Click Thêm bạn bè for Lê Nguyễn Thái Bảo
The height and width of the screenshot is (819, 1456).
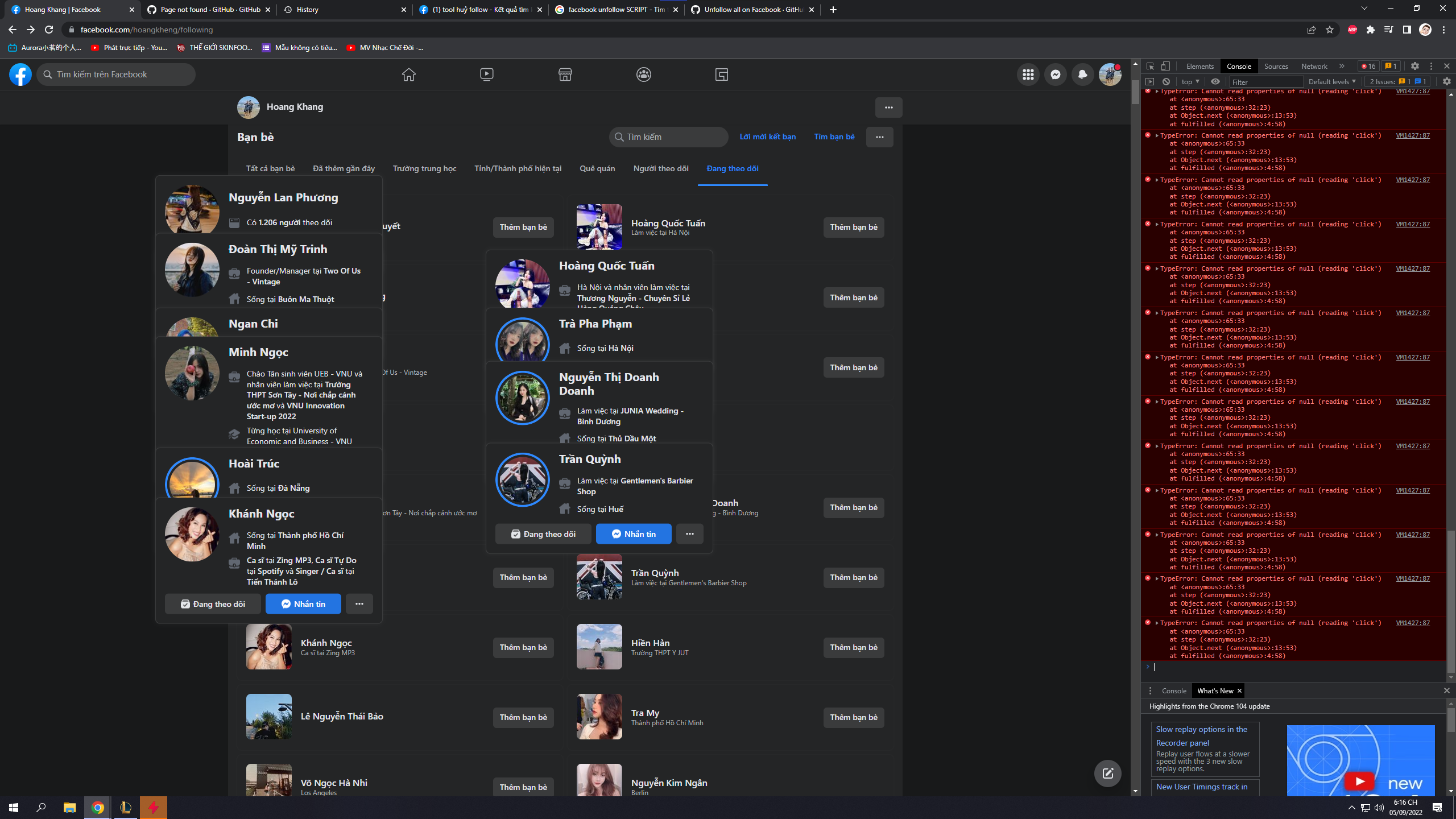(523, 718)
